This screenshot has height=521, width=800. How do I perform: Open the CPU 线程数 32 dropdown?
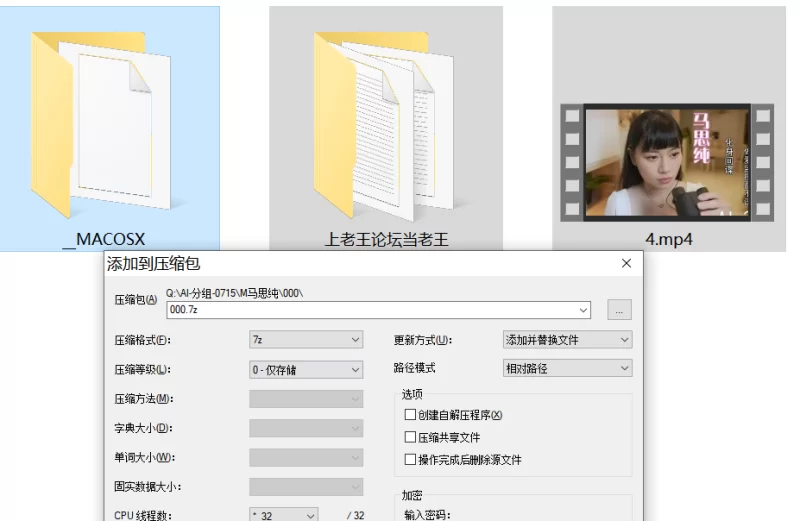284,515
